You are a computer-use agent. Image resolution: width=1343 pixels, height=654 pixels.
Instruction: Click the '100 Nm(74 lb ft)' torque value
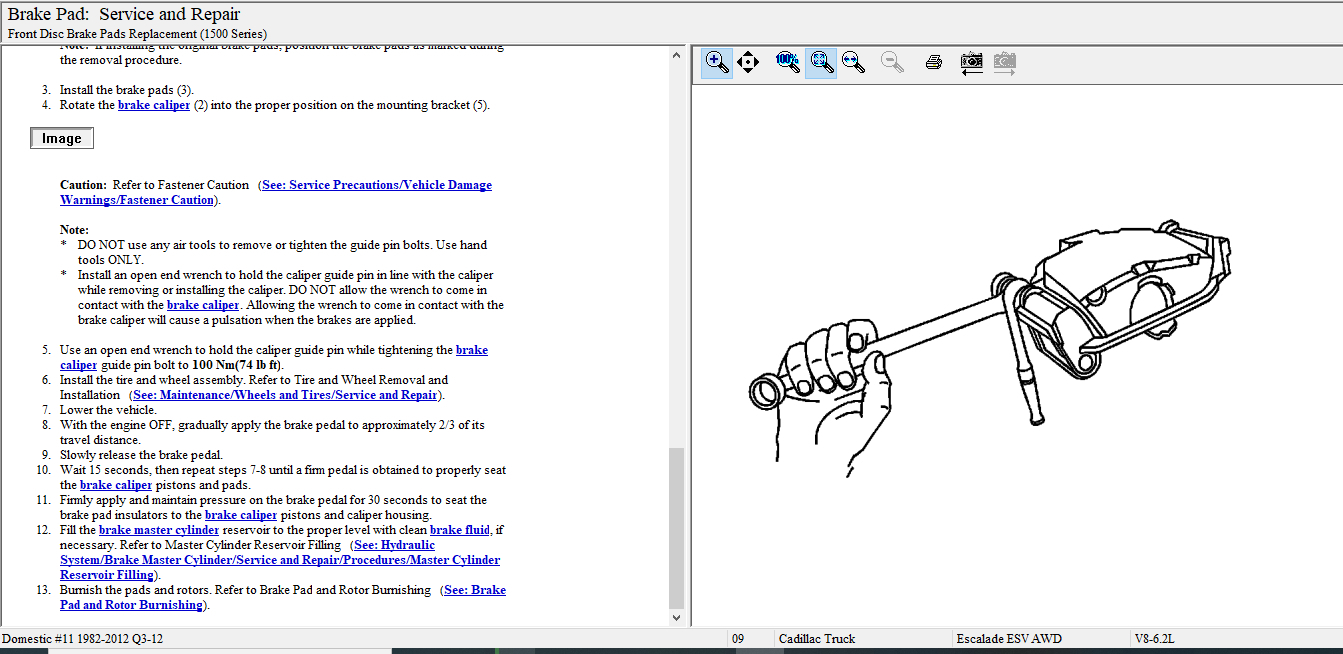pos(237,365)
